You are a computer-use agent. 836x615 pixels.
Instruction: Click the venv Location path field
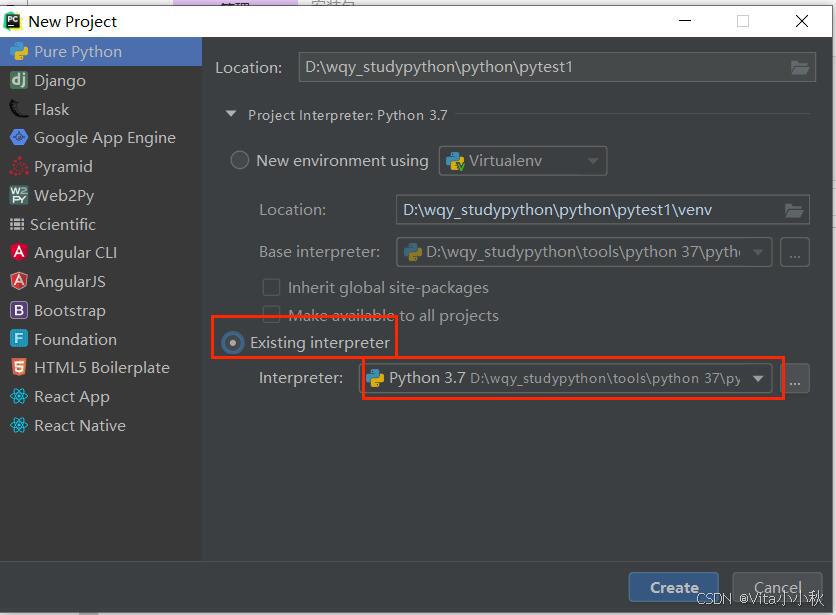pyautogui.click(x=602, y=210)
